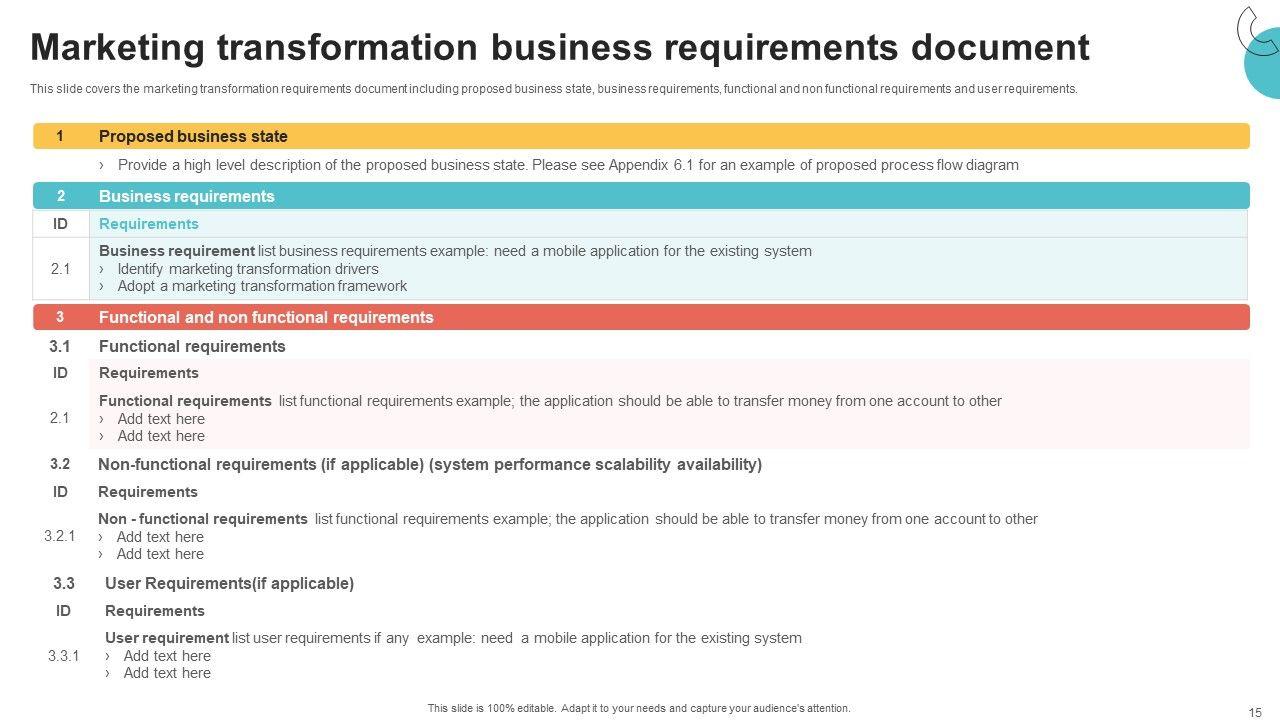Select bullet "Identify marketing transformation drivers"
1280x720 pixels.
click(x=248, y=269)
